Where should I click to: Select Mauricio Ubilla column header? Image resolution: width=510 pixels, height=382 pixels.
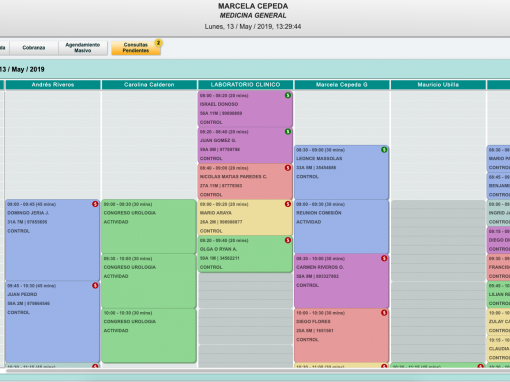pos(438,85)
